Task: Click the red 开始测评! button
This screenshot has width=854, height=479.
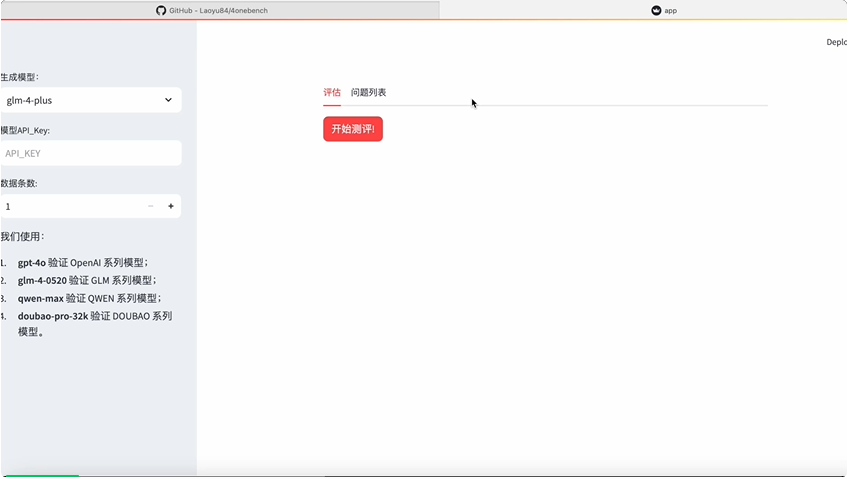Action: (x=353, y=129)
